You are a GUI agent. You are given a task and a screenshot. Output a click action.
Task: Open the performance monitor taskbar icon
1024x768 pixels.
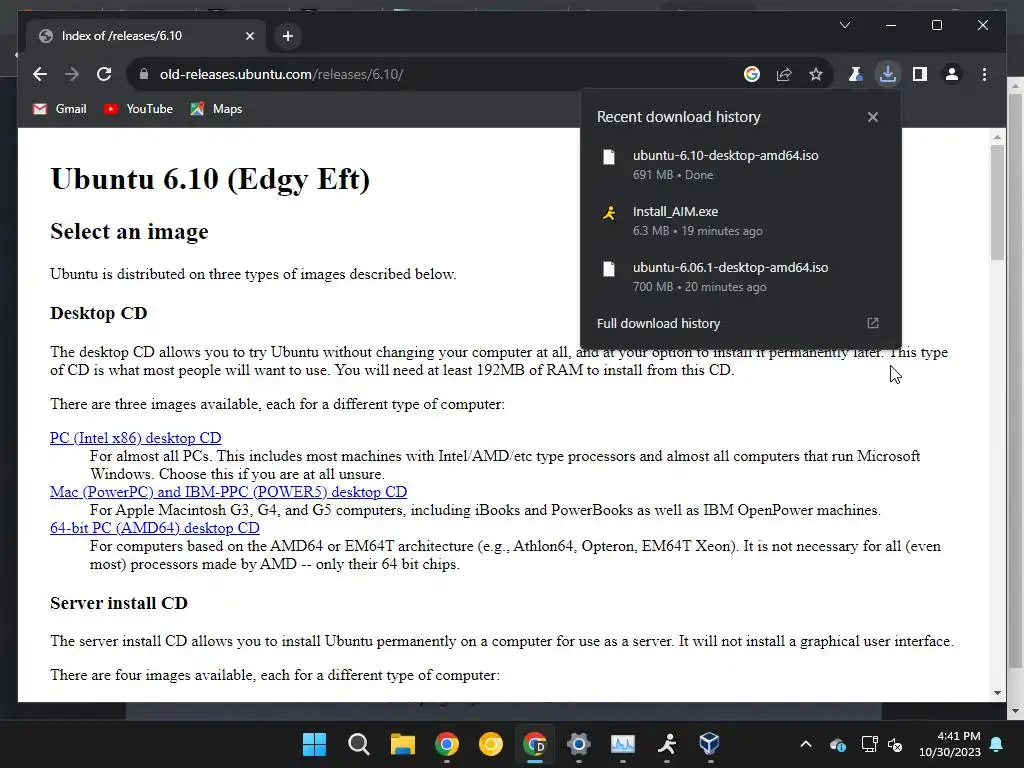pyautogui.click(x=622, y=744)
